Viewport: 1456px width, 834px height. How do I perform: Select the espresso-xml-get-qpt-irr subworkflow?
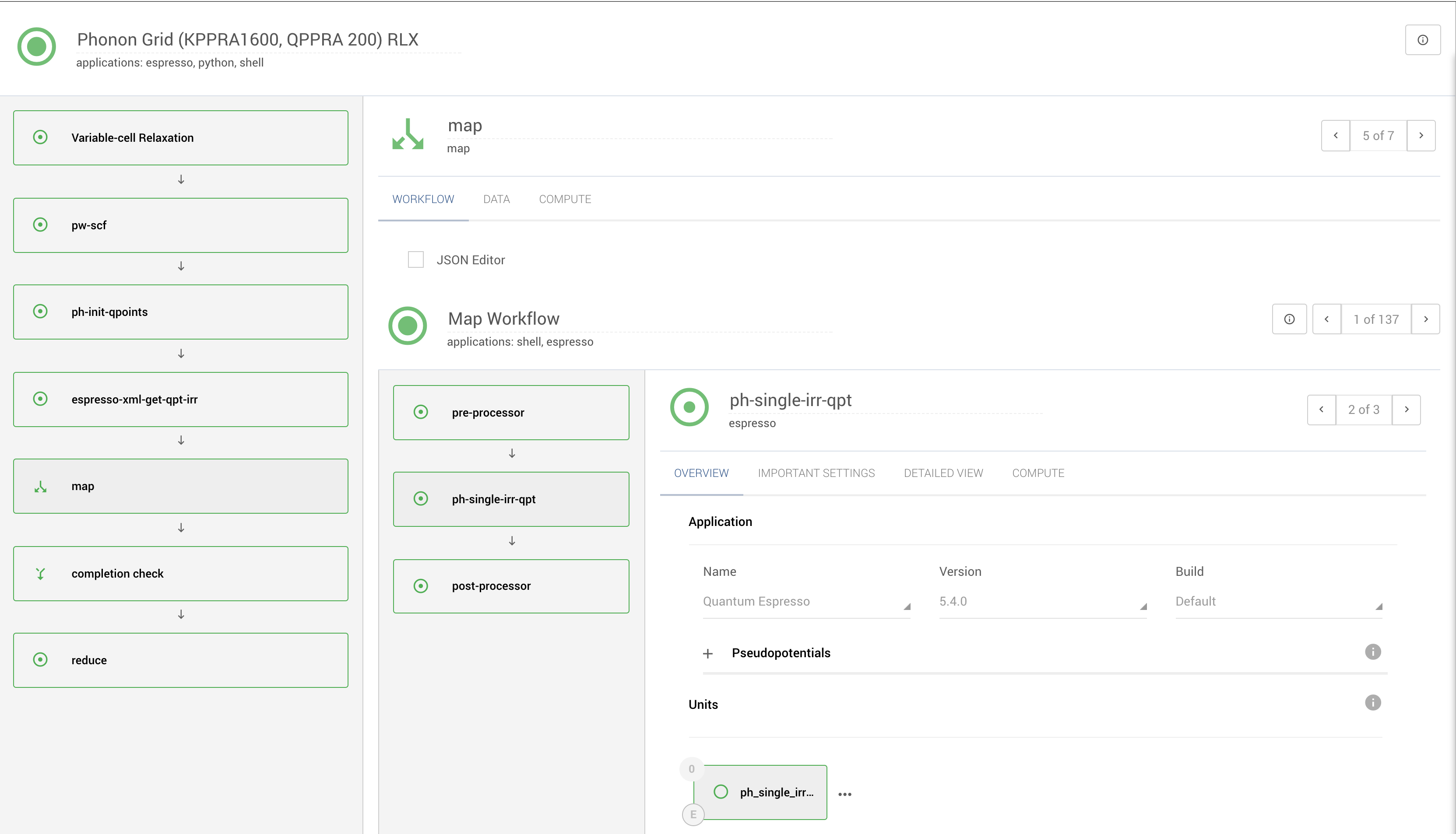pyautogui.click(x=180, y=399)
